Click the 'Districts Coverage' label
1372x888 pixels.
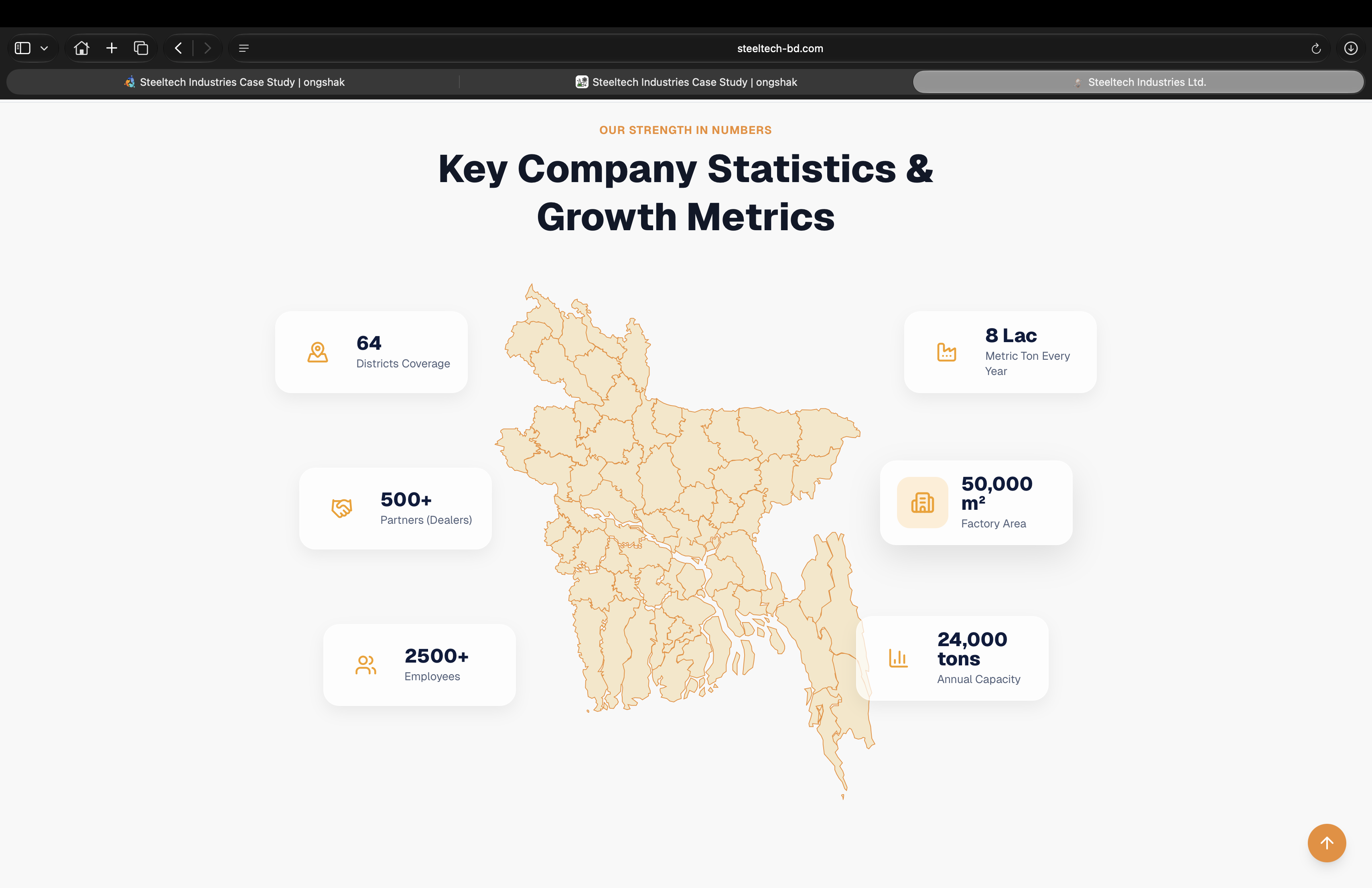403,364
